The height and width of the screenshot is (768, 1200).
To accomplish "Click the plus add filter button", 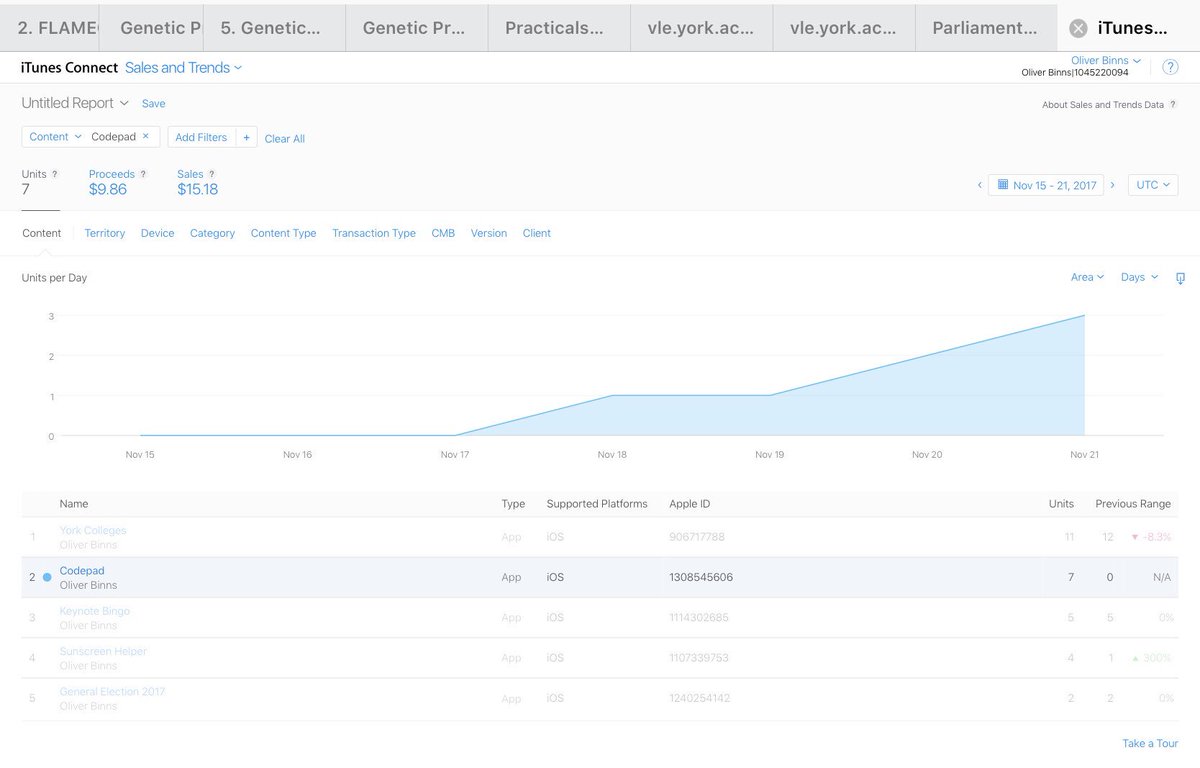I will click(246, 137).
